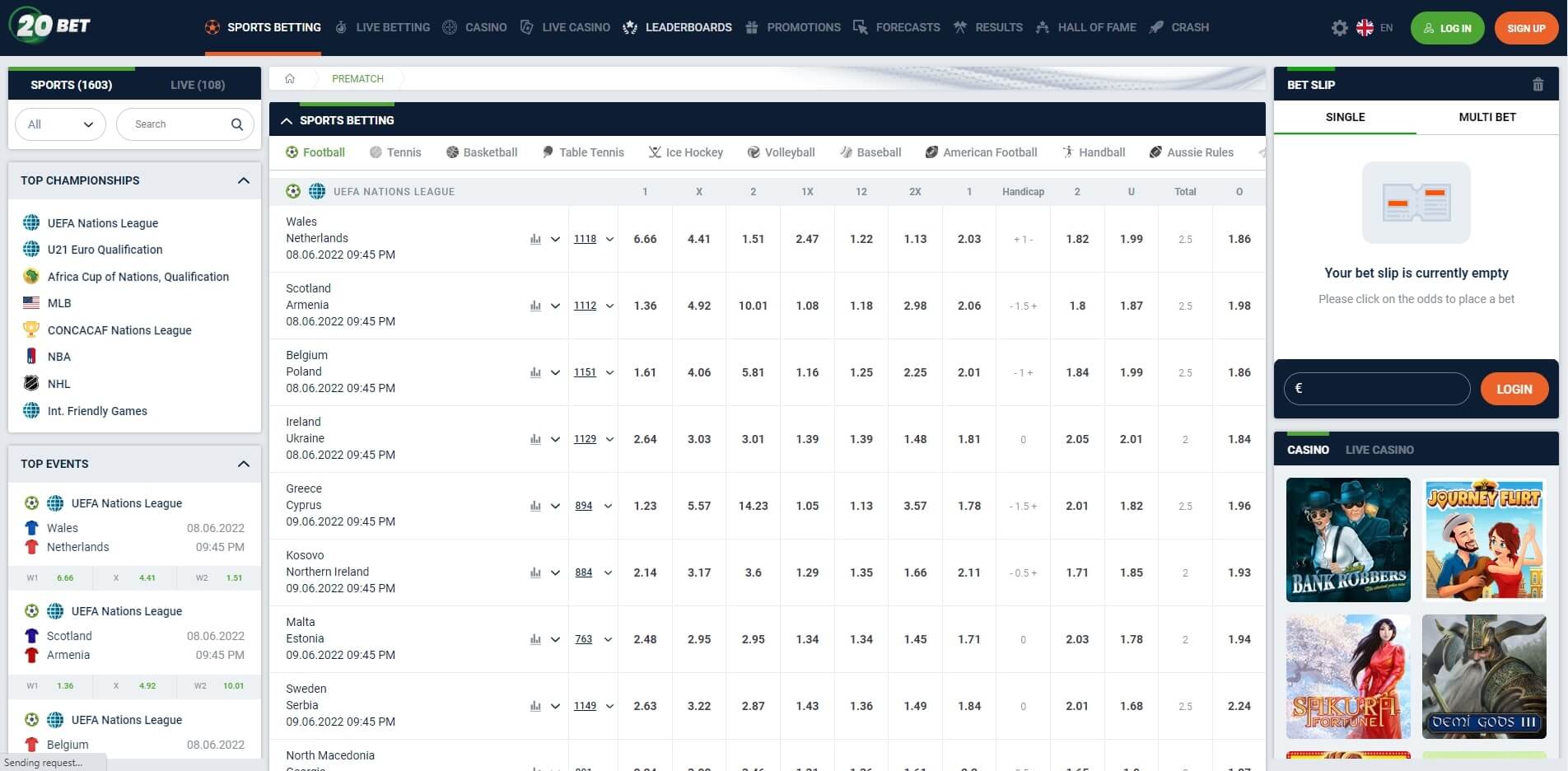Open the settings gear menu
Image resolution: width=1568 pixels, height=771 pixels.
(x=1339, y=27)
